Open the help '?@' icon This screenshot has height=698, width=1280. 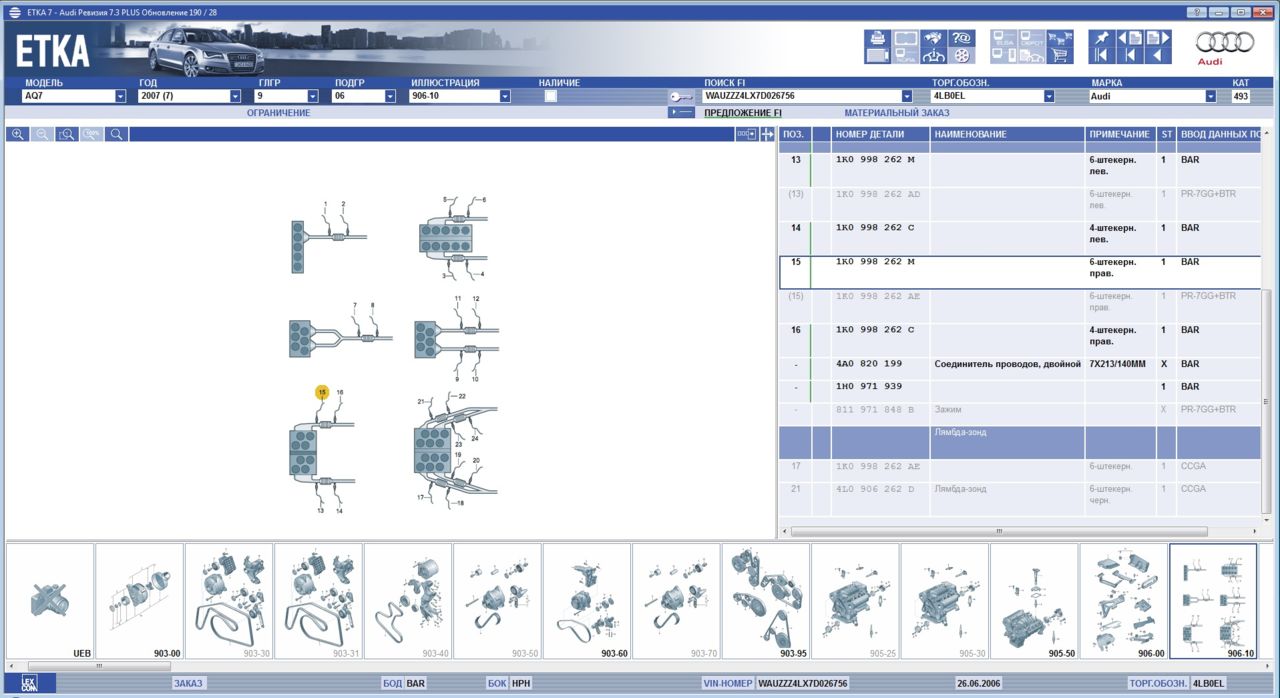[962, 38]
